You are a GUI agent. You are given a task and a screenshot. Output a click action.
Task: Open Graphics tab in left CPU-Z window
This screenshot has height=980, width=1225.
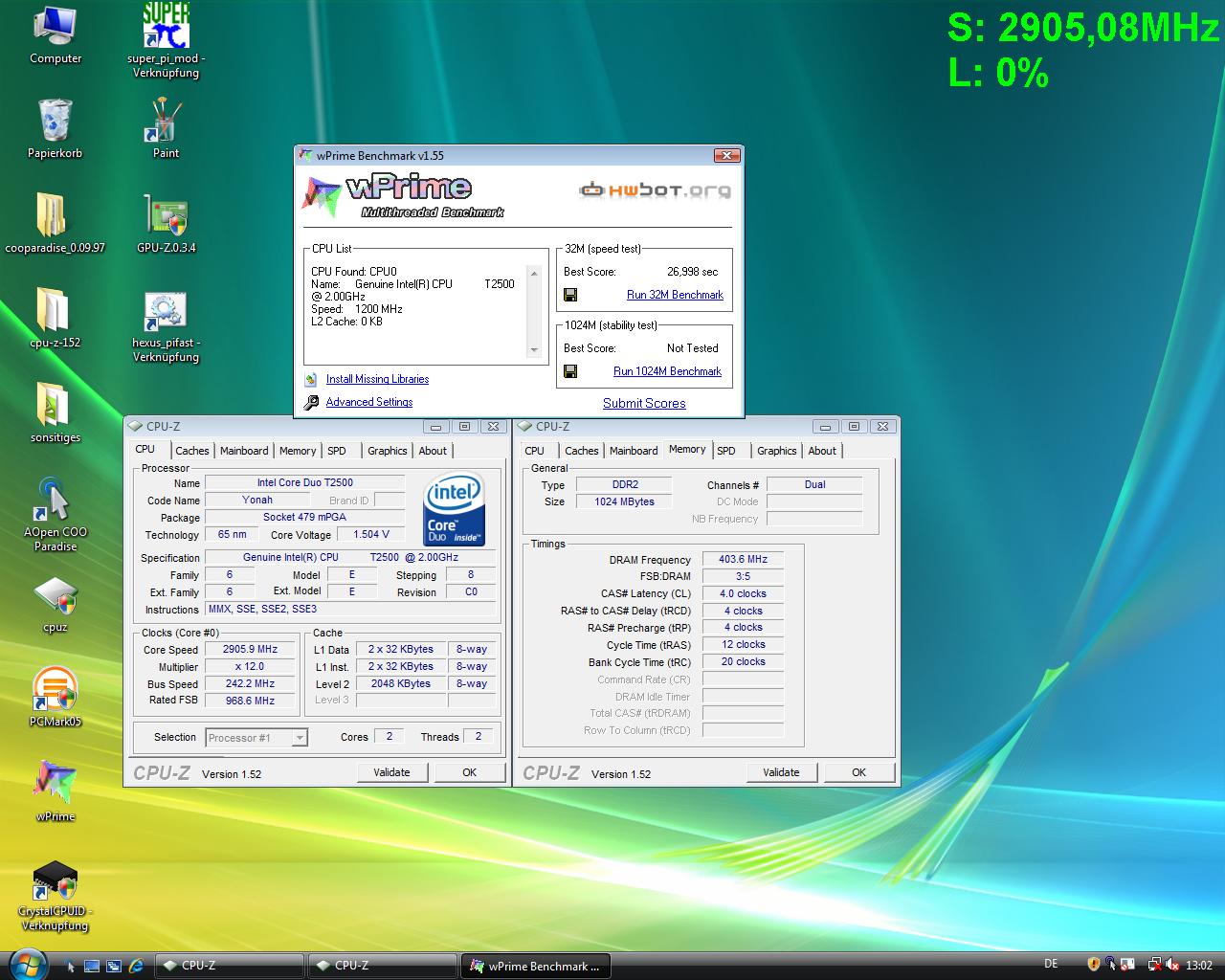click(x=387, y=451)
